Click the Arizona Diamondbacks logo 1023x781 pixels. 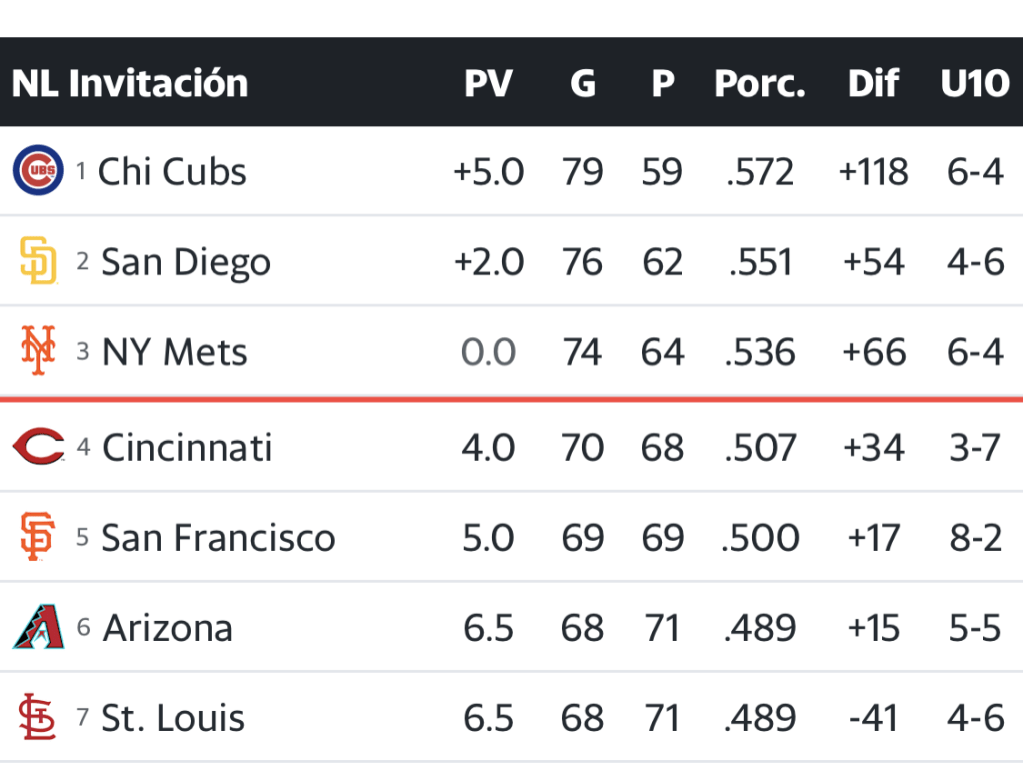[38, 628]
